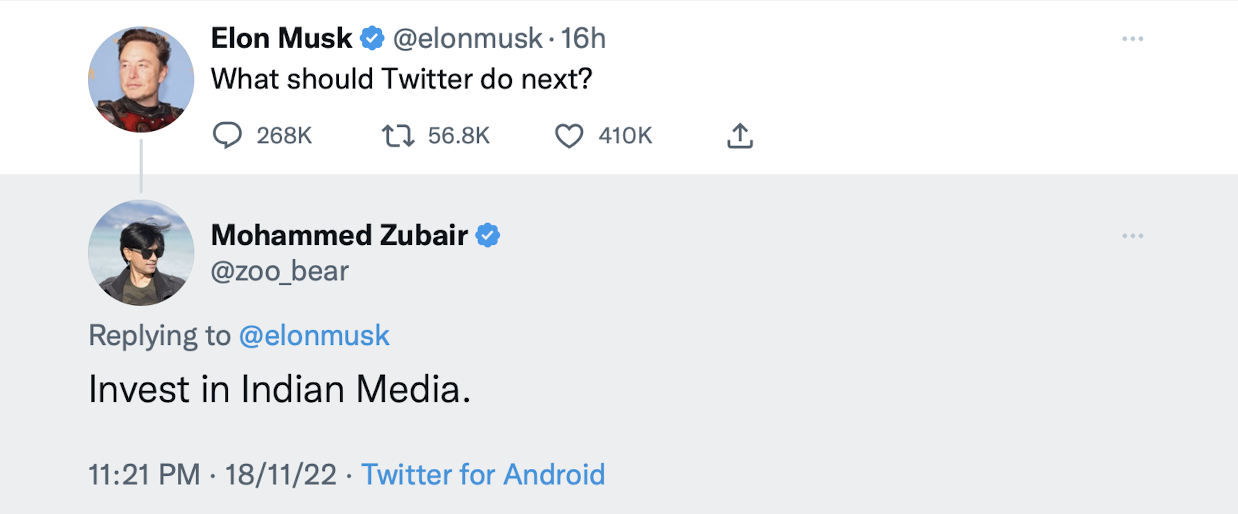1238x514 pixels.
Task: Open the more options menu on Mohammed Zubair's reply
Action: (x=1132, y=236)
